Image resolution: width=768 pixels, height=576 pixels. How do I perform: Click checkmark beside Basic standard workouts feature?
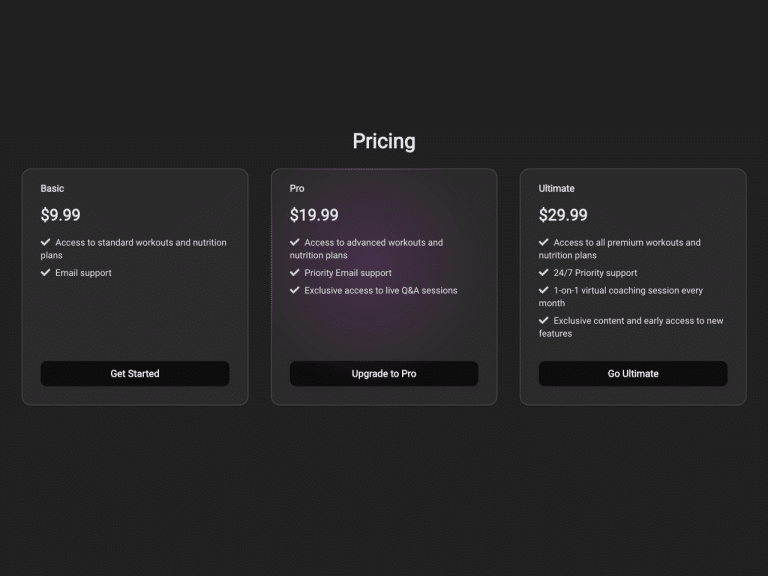(x=46, y=242)
